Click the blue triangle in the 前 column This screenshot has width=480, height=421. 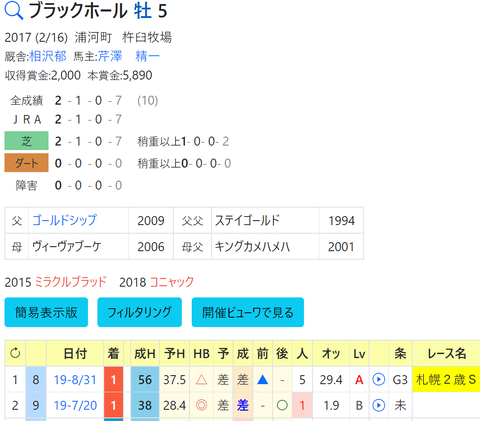263,379
